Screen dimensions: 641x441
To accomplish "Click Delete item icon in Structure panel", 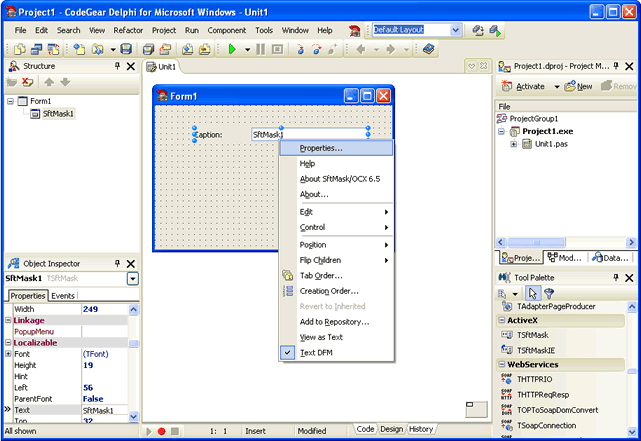I will (28, 82).
